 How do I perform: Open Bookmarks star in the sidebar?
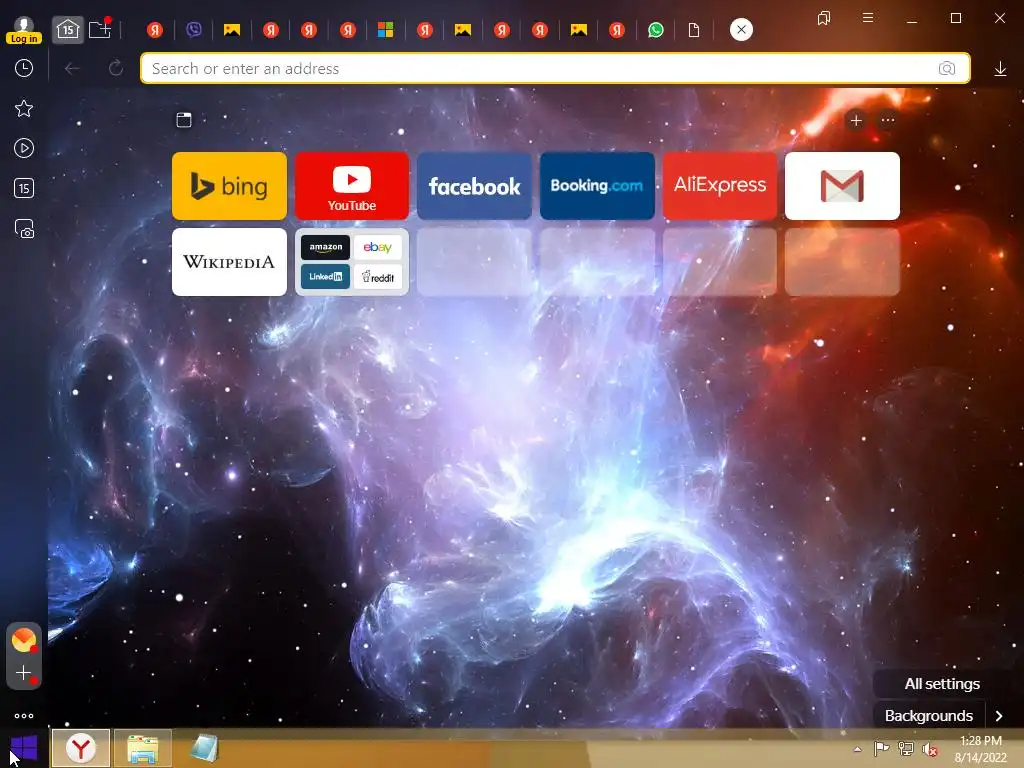[24, 108]
